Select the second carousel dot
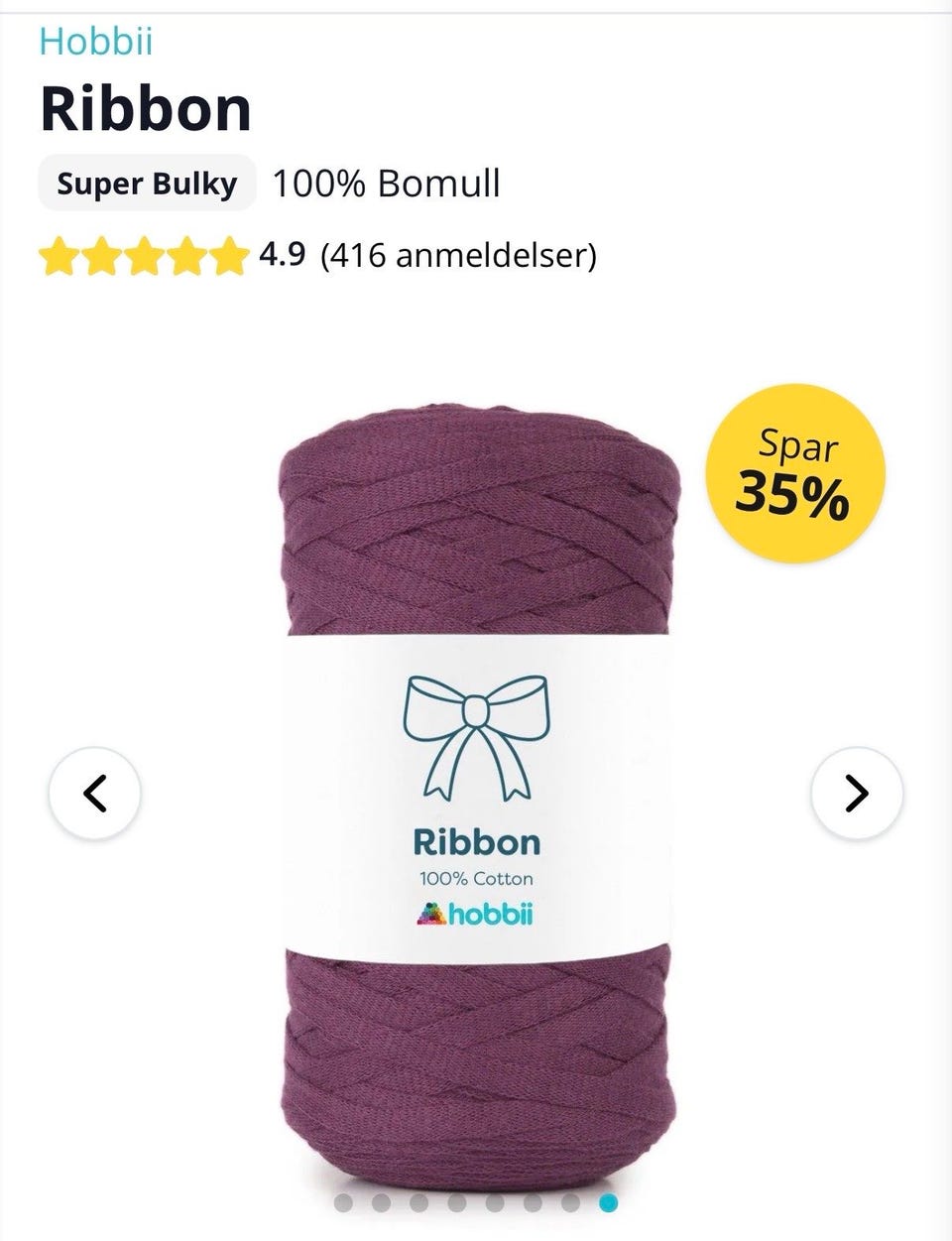Screen dimensions: 952x1241 tap(382, 1203)
